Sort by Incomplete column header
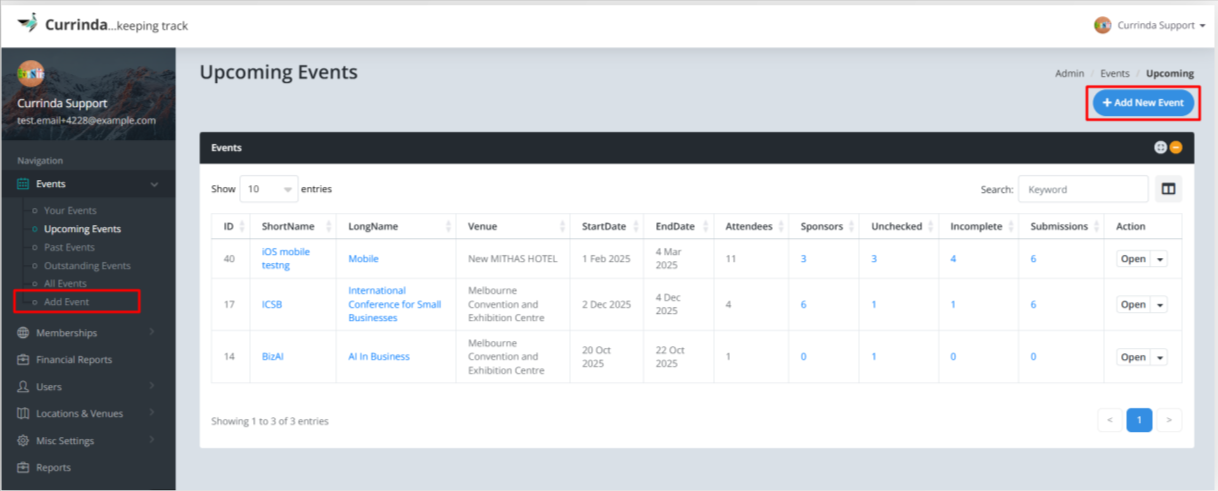Viewport: 1218px width, 491px height. (980, 227)
